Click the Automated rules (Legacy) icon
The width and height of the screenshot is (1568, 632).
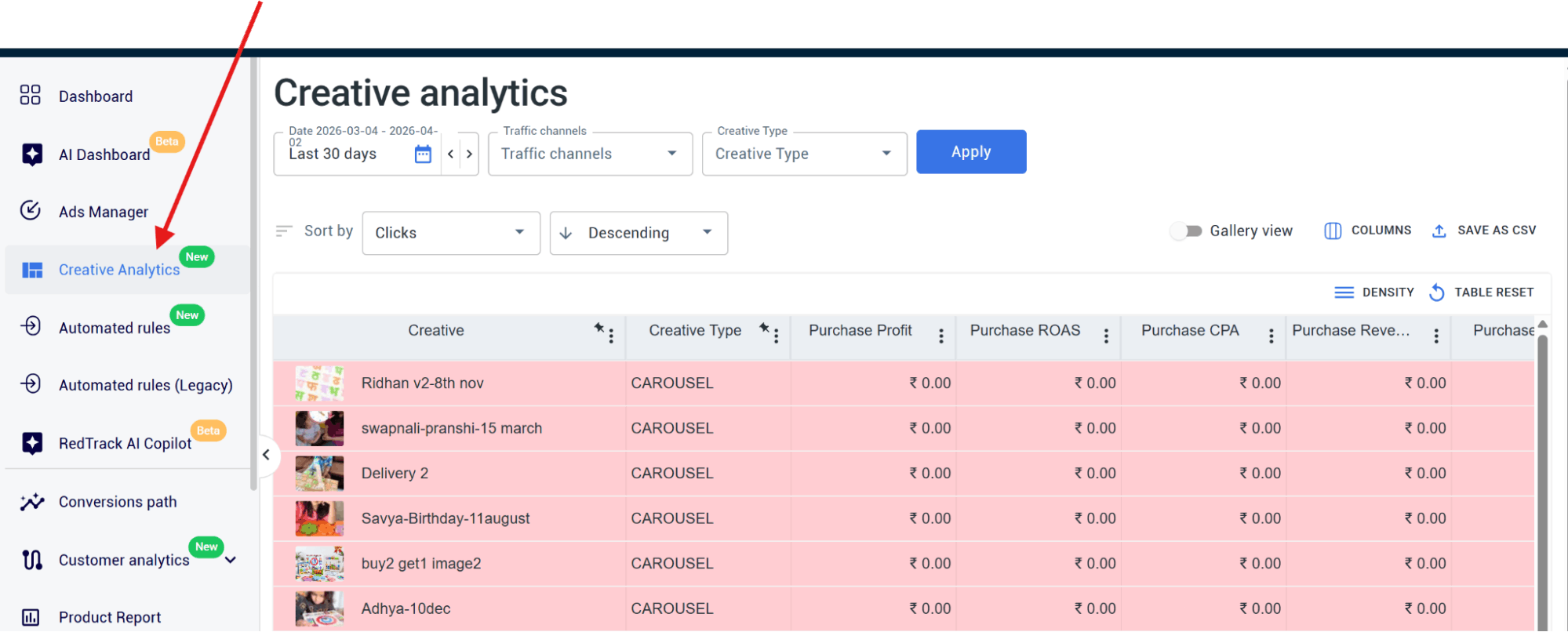point(31,383)
